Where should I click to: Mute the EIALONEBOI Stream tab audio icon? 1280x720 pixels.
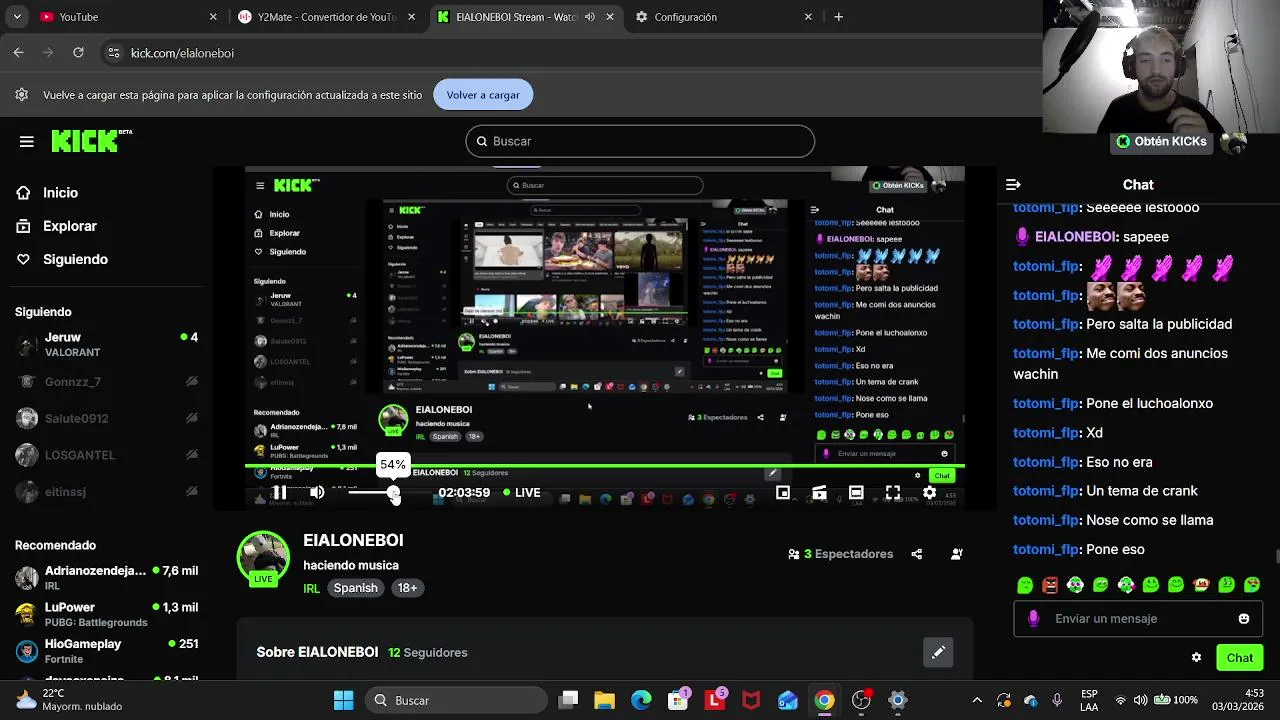tap(589, 17)
